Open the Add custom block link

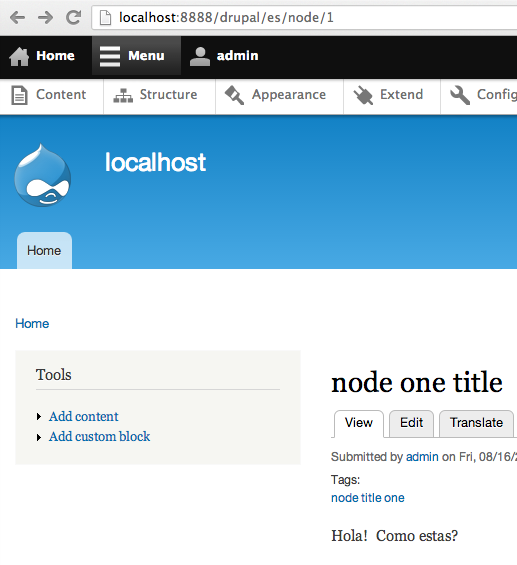click(99, 437)
